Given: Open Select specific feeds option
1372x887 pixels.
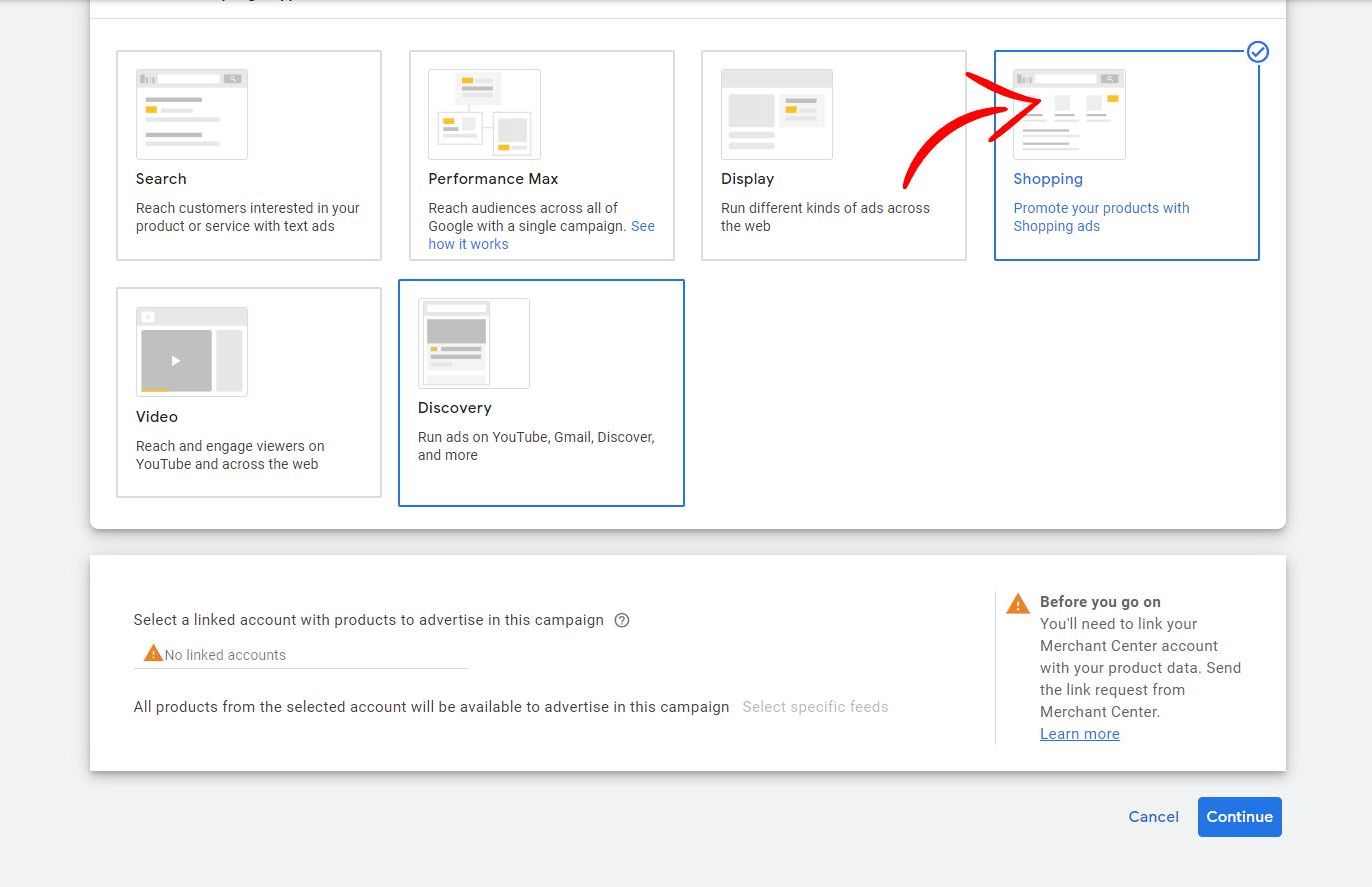Looking at the screenshot, I should coord(815,707).
